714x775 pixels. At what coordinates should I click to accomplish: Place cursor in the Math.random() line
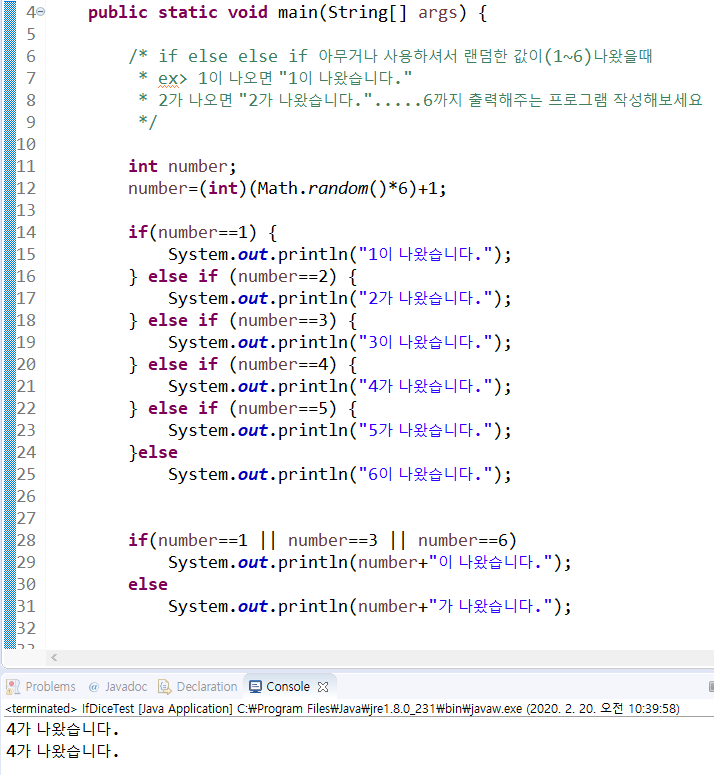[287, 188]
